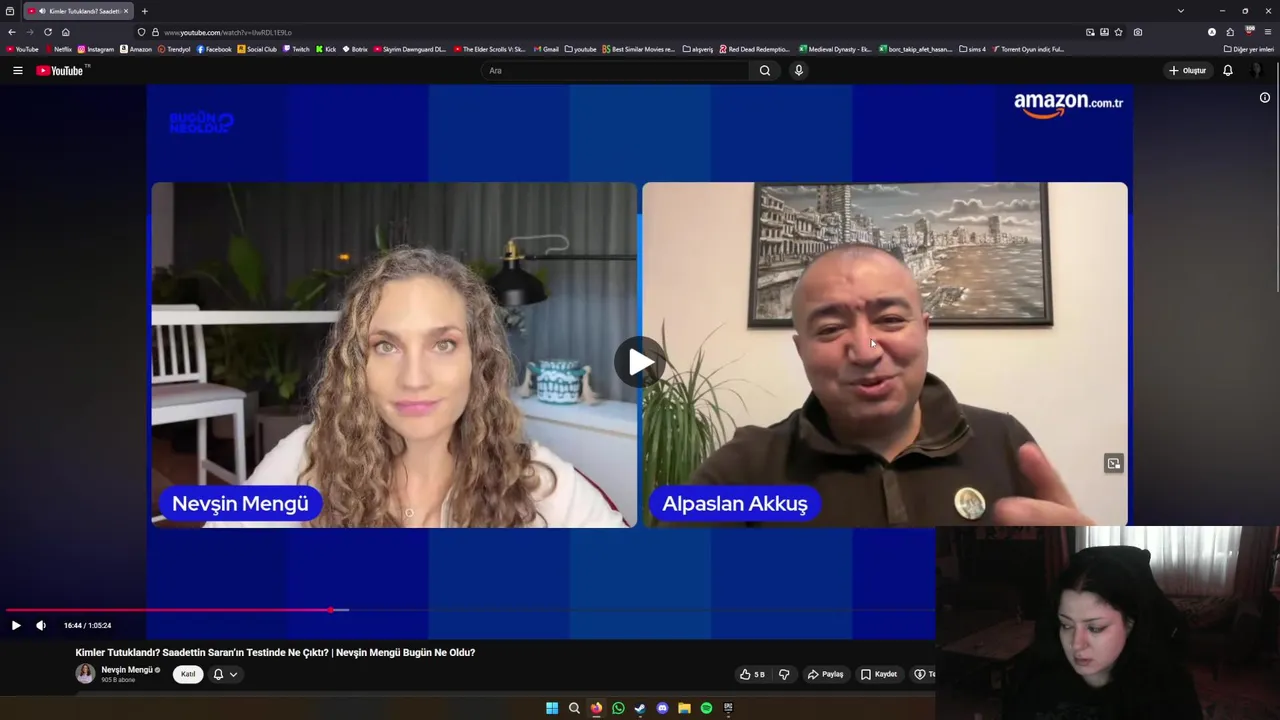Image resolution: width=1280 pixels, height=720 pixels.
Task: List all tabs with the chevron dropdown
Action: (1180, 11)
